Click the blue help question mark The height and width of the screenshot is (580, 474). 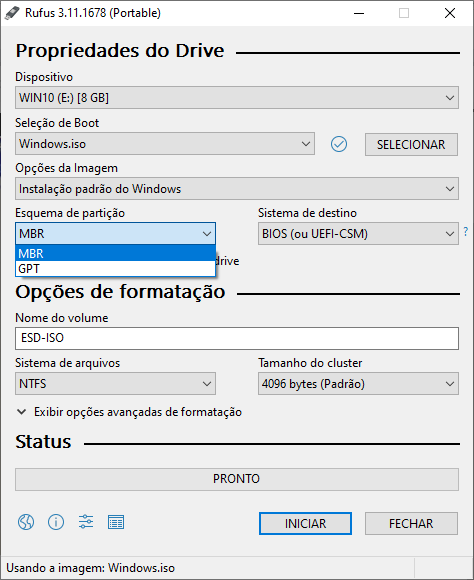465,232
